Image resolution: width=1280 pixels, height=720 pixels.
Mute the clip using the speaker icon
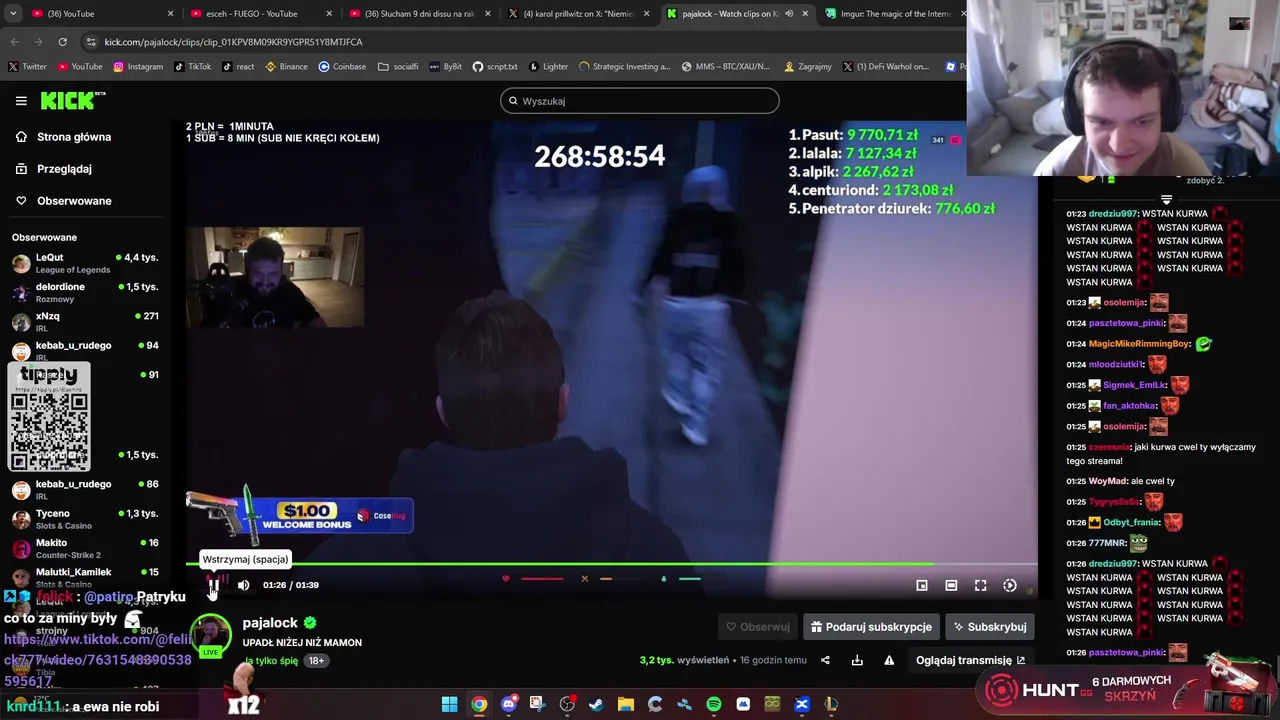tap(243, 585)
